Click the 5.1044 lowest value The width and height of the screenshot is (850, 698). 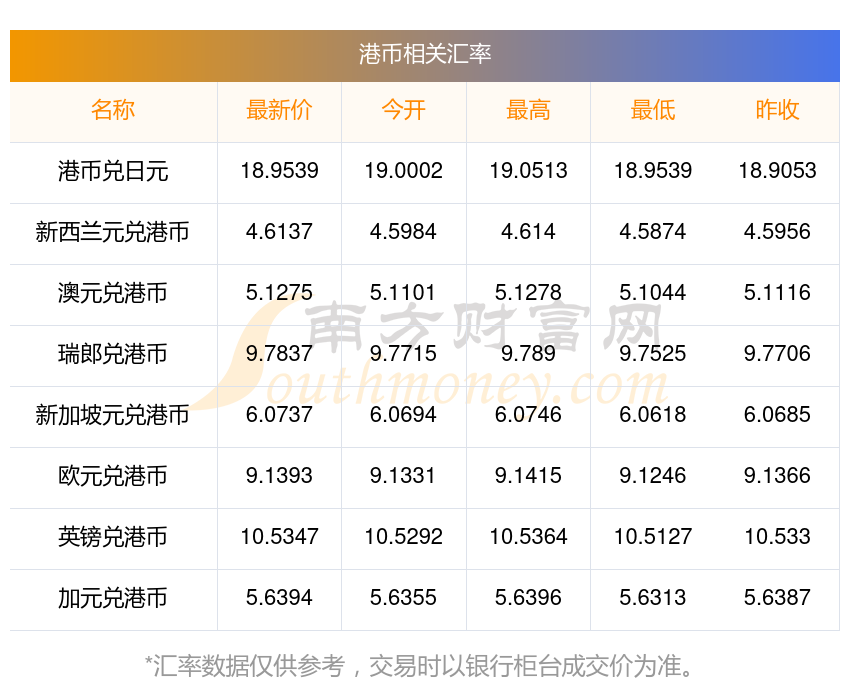653,293
